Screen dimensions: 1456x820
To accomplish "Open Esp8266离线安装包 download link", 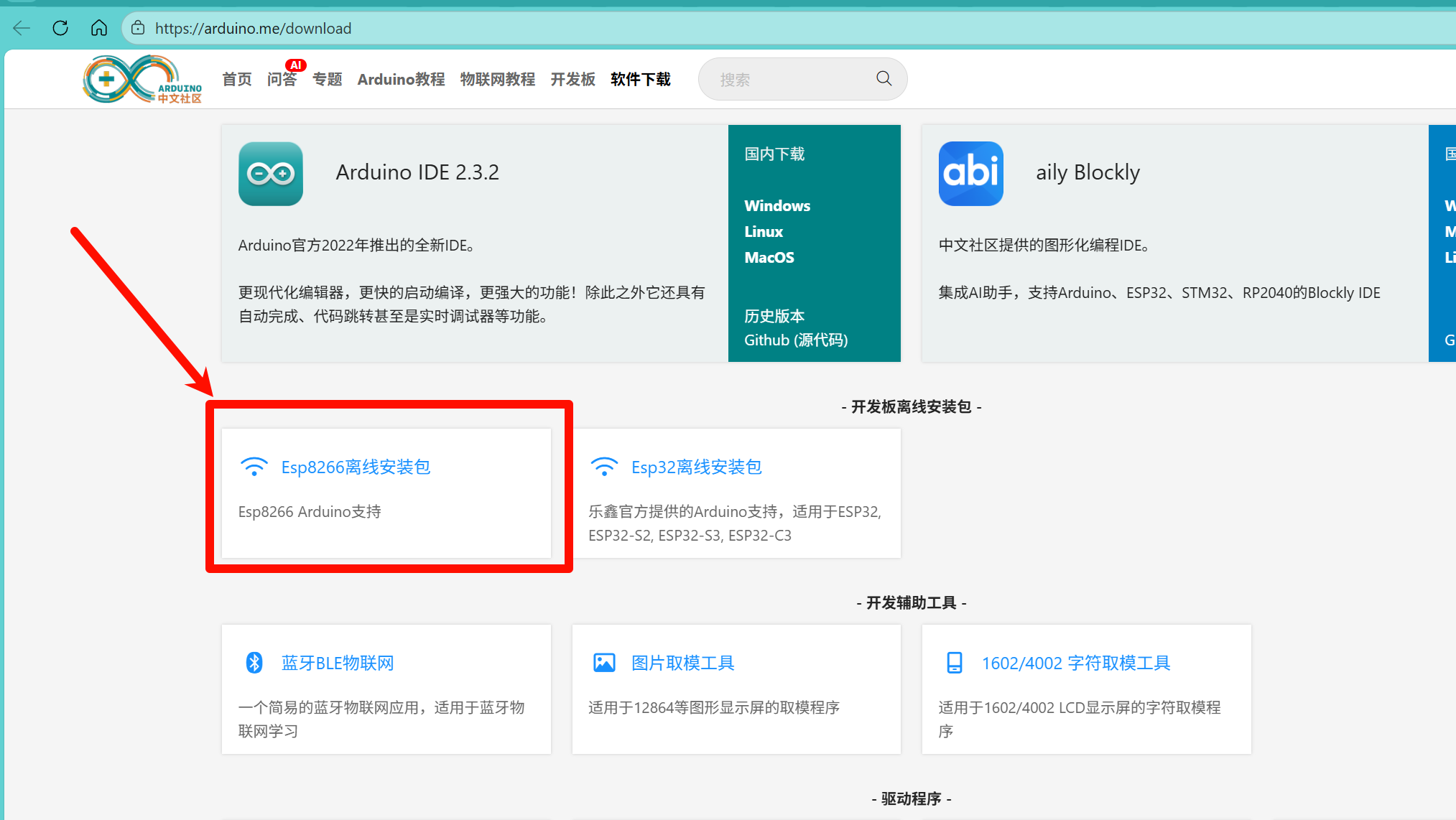I will [356, 467].
